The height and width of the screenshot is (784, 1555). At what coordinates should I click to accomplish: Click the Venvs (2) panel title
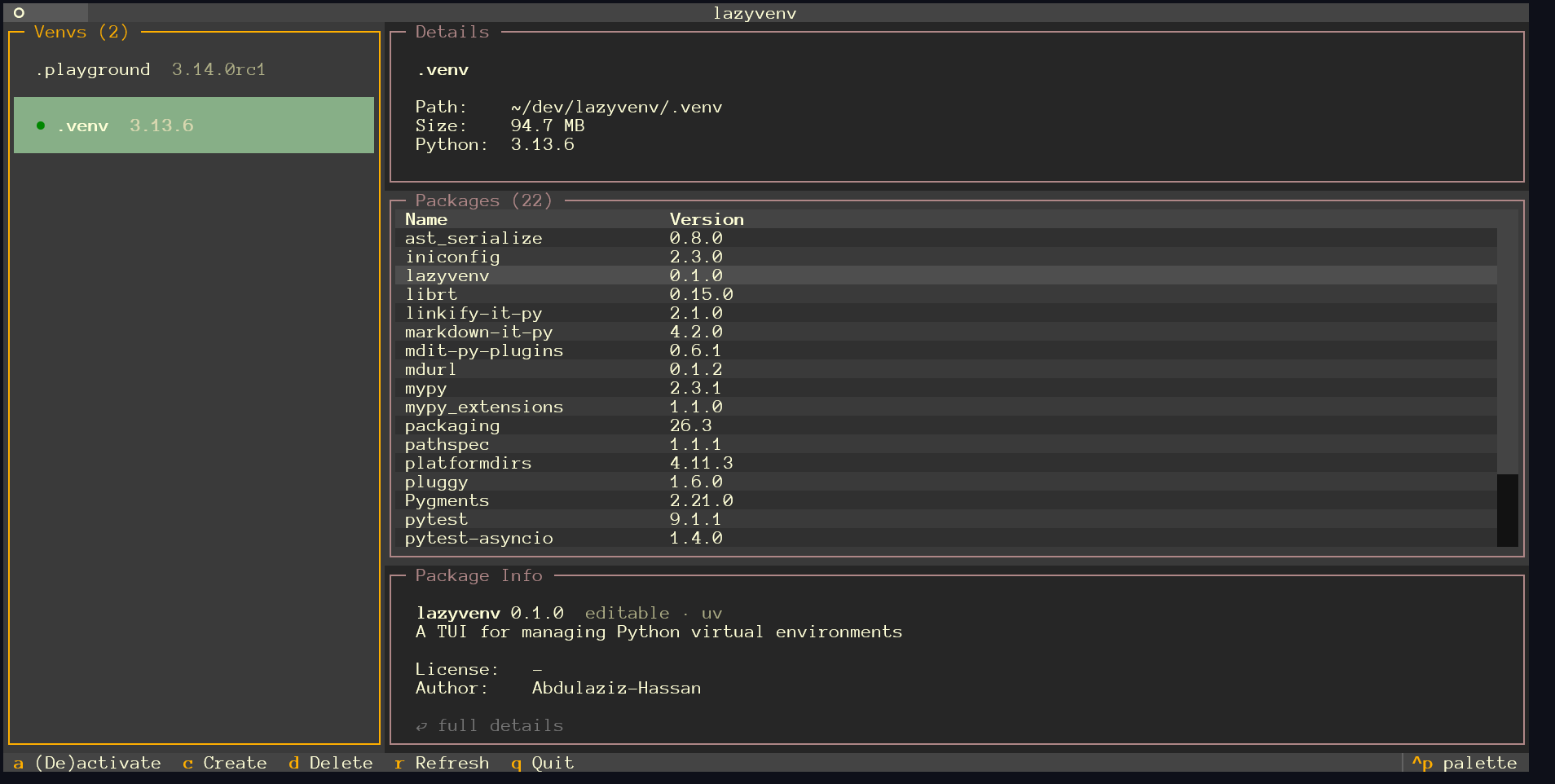pos(81,32)
